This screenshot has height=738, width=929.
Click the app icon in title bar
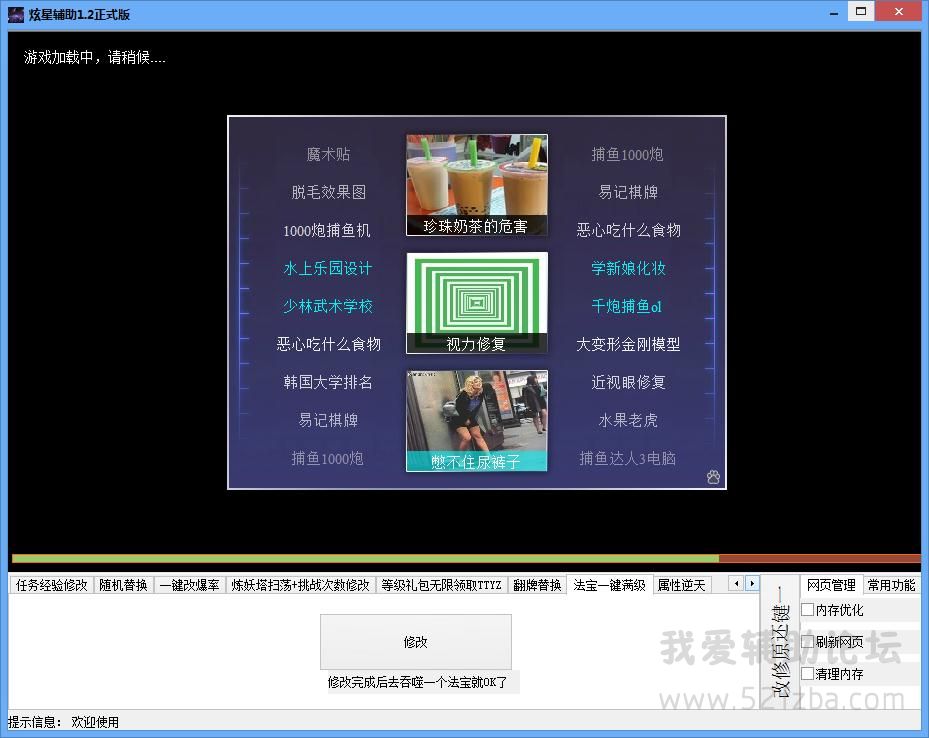(15, 14)
